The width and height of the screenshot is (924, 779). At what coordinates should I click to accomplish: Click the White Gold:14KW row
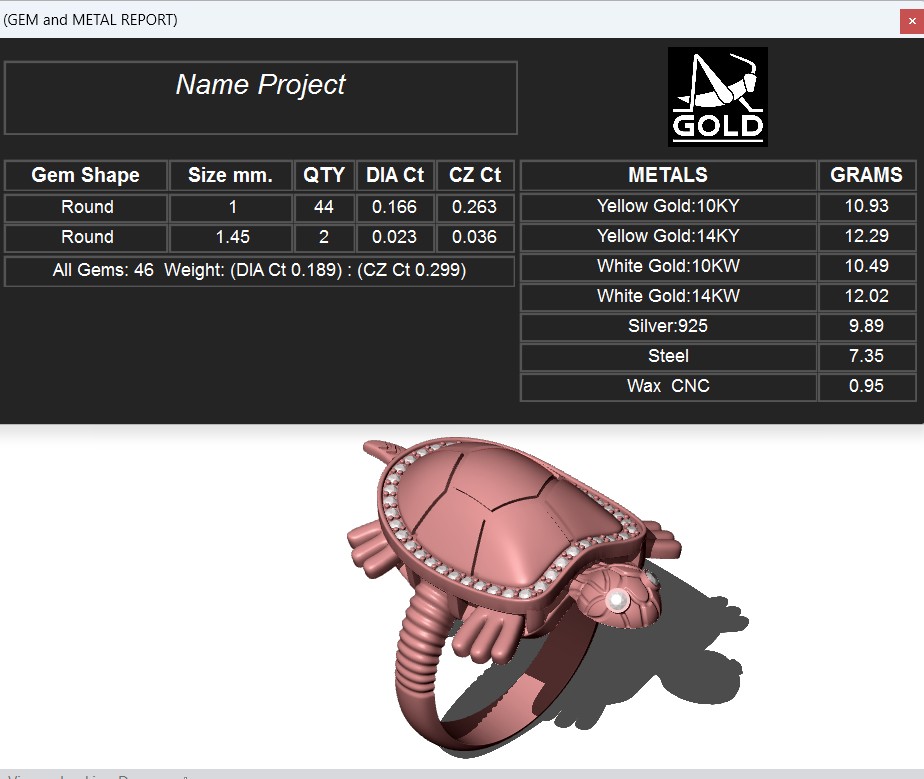pos(668,296)
